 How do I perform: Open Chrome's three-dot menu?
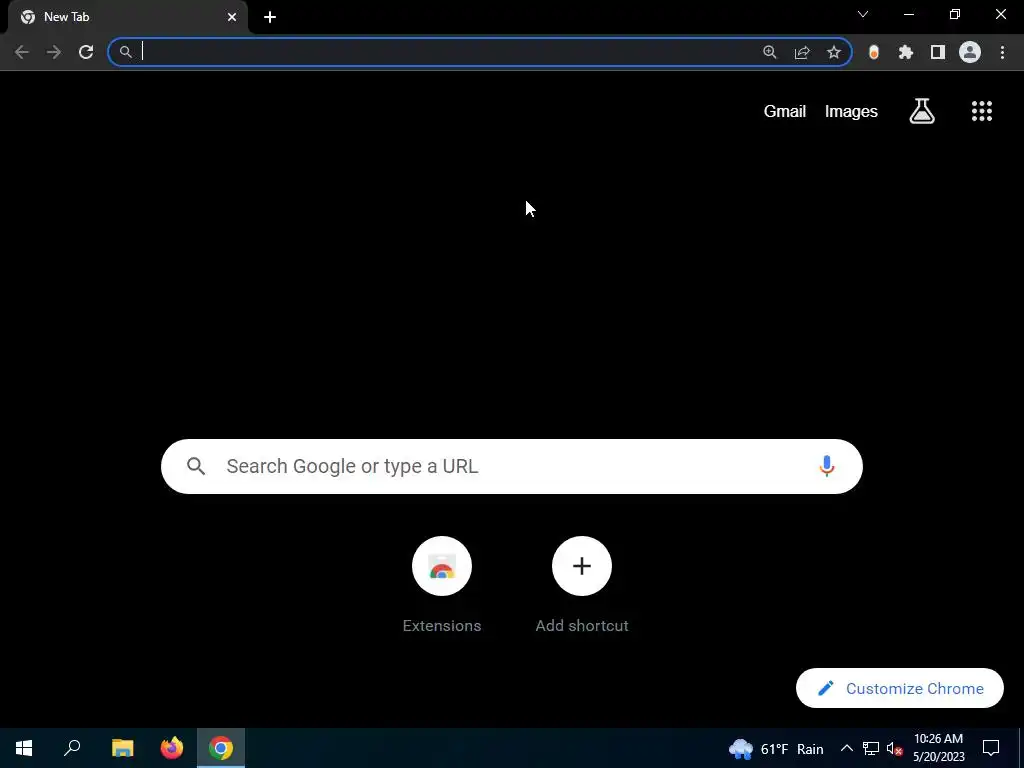tap(1002, 52)
